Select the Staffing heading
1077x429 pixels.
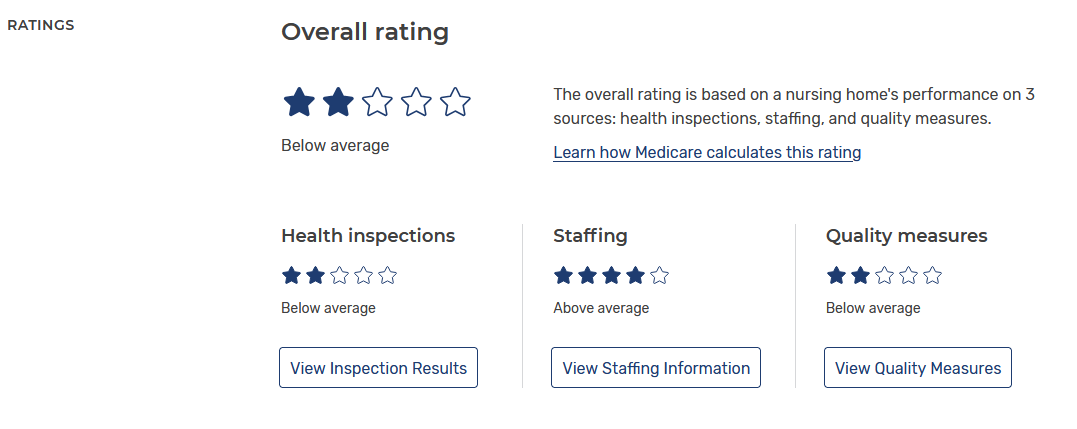point(590,236)
